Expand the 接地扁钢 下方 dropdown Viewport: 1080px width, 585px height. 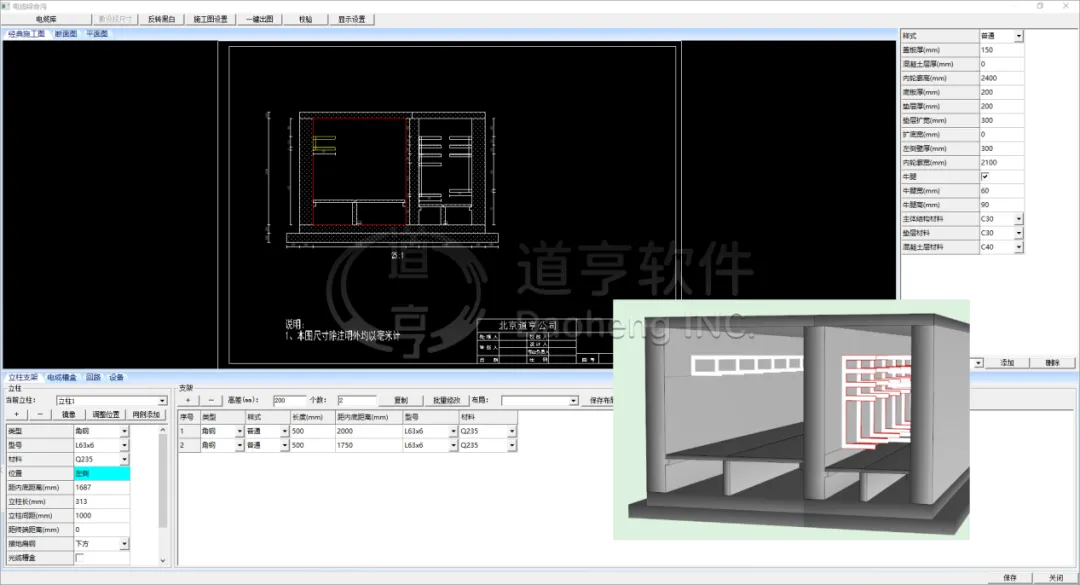pos(124,544)
